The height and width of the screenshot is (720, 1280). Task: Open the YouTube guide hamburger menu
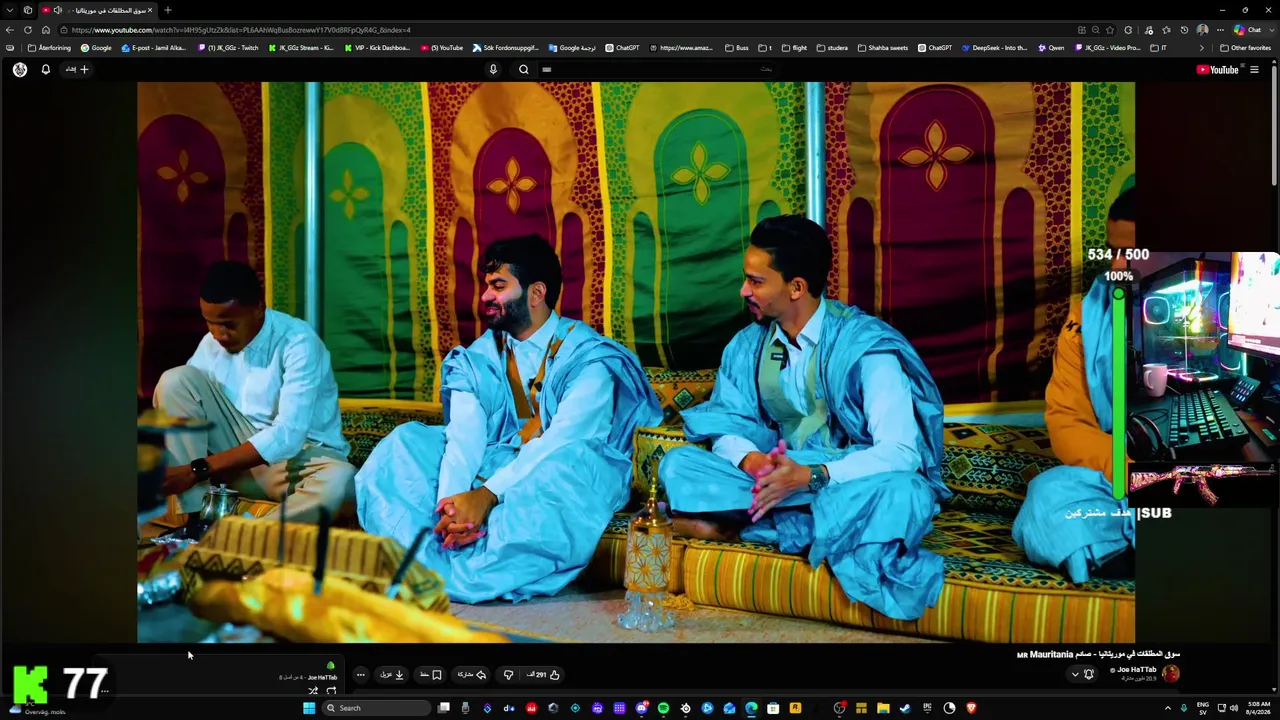point(1254,69)
